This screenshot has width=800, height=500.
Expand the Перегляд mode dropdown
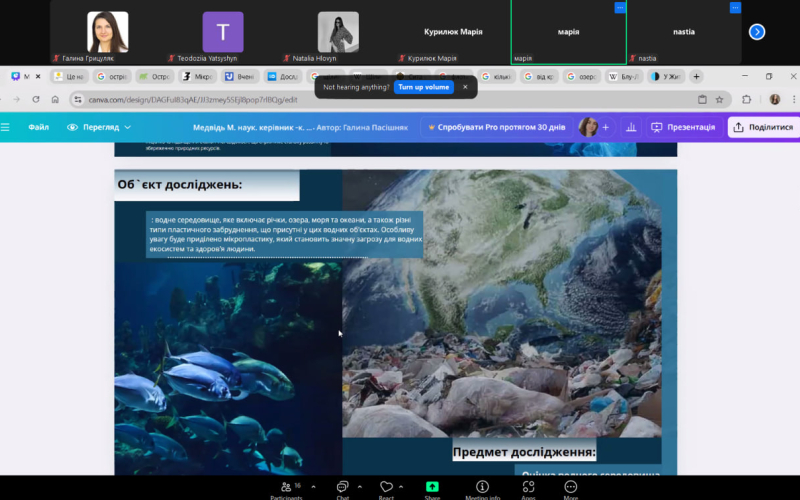coord(99,127)
